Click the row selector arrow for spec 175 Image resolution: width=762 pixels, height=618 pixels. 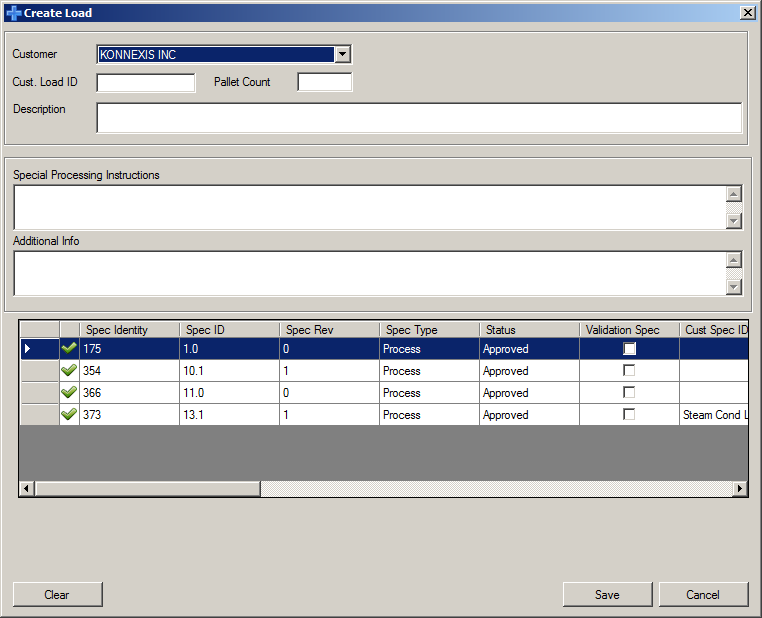(28, 349)
